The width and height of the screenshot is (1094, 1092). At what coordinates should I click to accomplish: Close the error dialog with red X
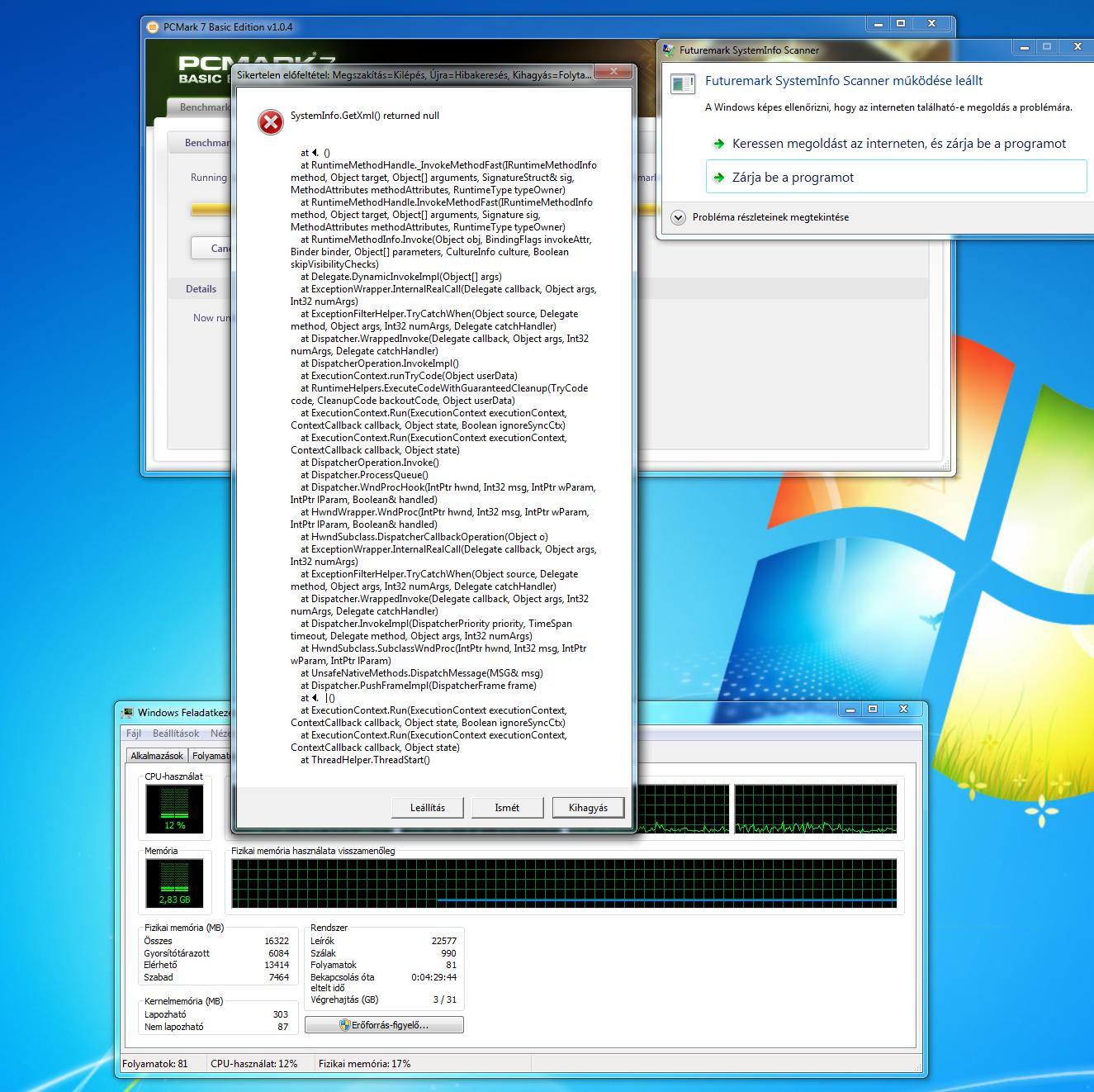[613, 73]
